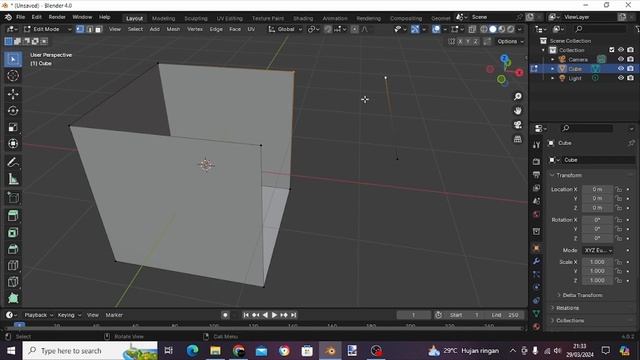Select the Select Box tool
The height and width of the screenshot is (360, 640).
(13, 59)
